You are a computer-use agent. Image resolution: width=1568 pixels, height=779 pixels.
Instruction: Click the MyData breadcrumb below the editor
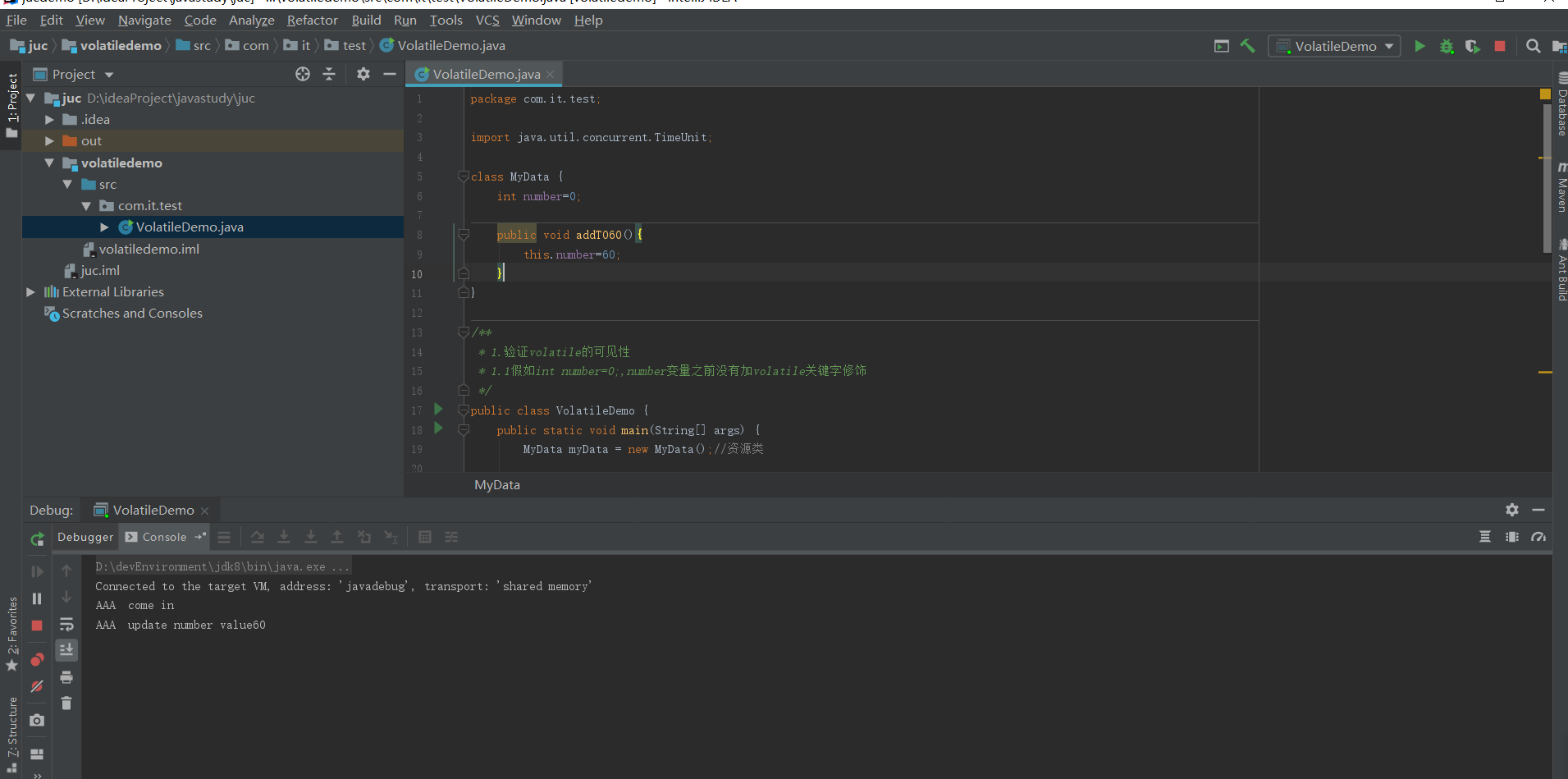[x=497, y=485]
